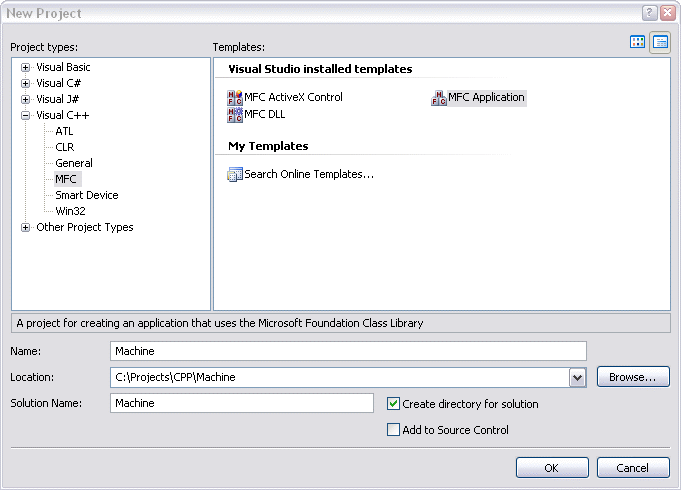
Task: Select the General project type
Action: [x=74, y=163]
